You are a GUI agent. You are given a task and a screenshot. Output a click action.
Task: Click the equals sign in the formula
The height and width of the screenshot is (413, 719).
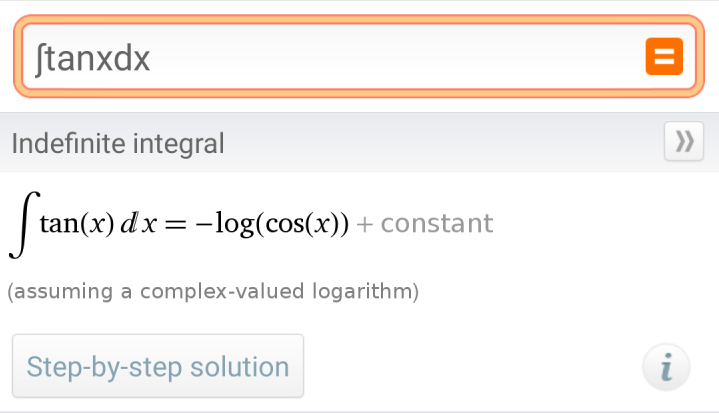(x=176, y=223)
